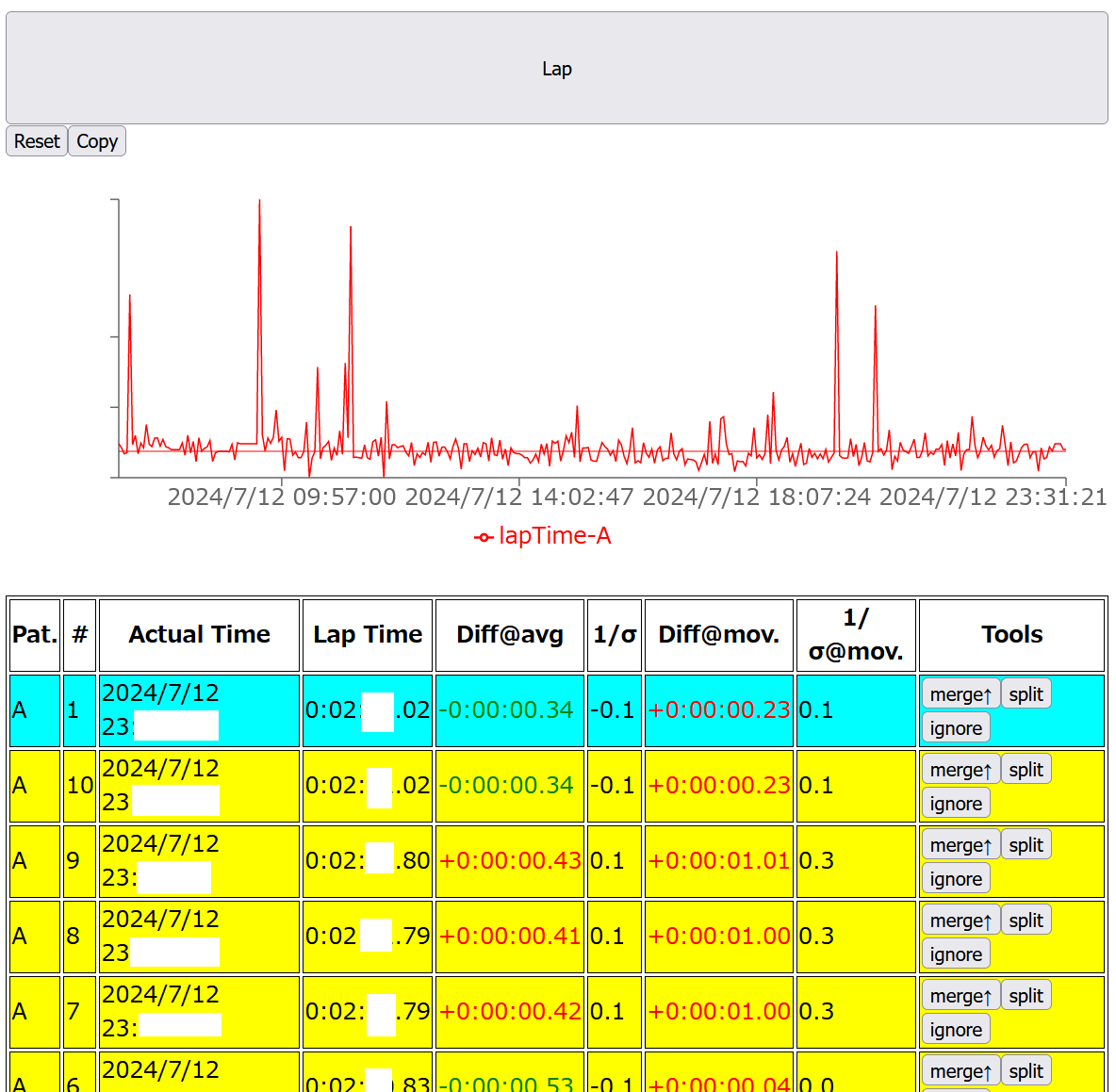Click the Copy button
This screenshot has height=1092, width=1116.
point(97,141)
